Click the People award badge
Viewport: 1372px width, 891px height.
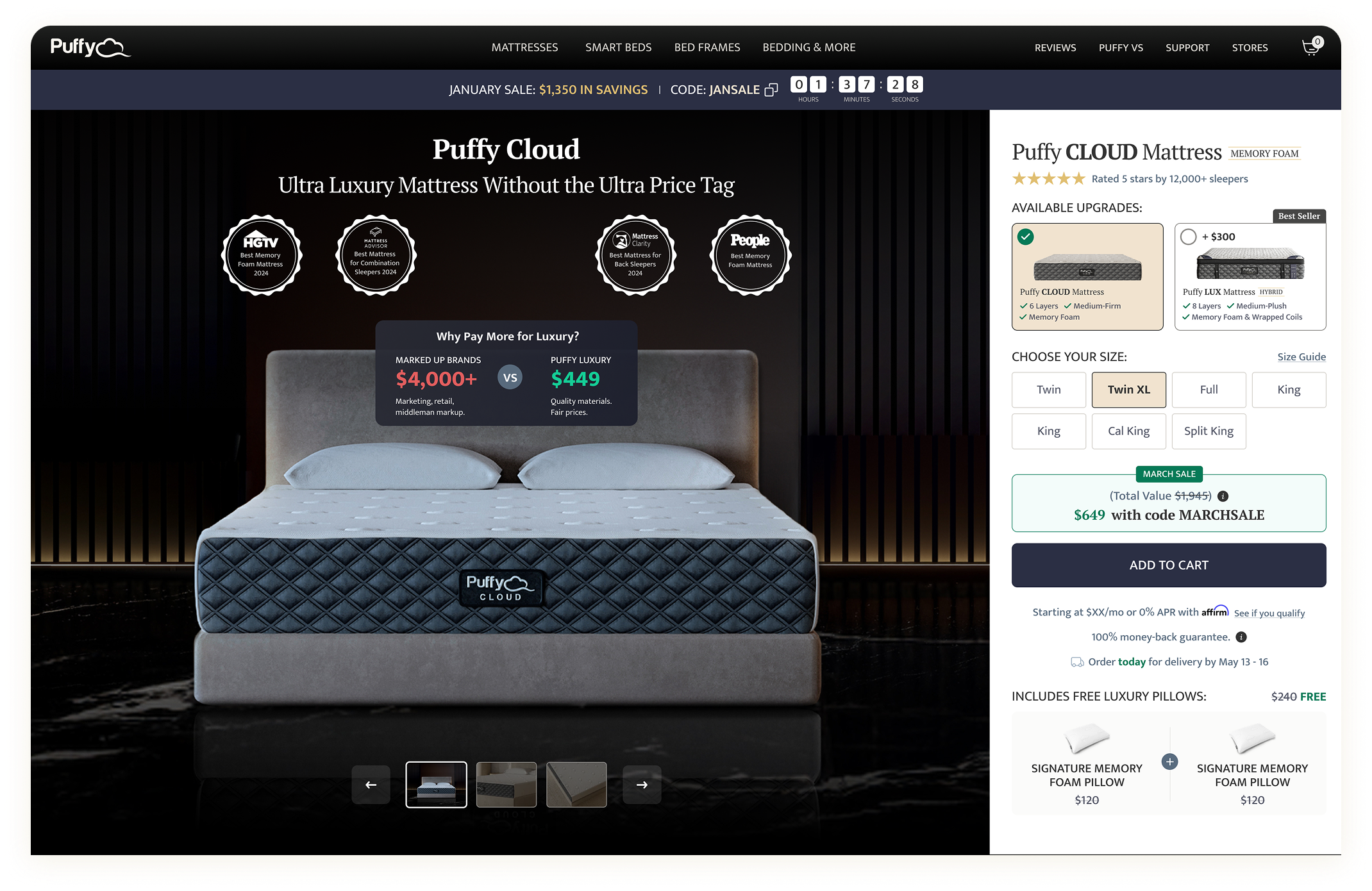[x=750, y=255]
